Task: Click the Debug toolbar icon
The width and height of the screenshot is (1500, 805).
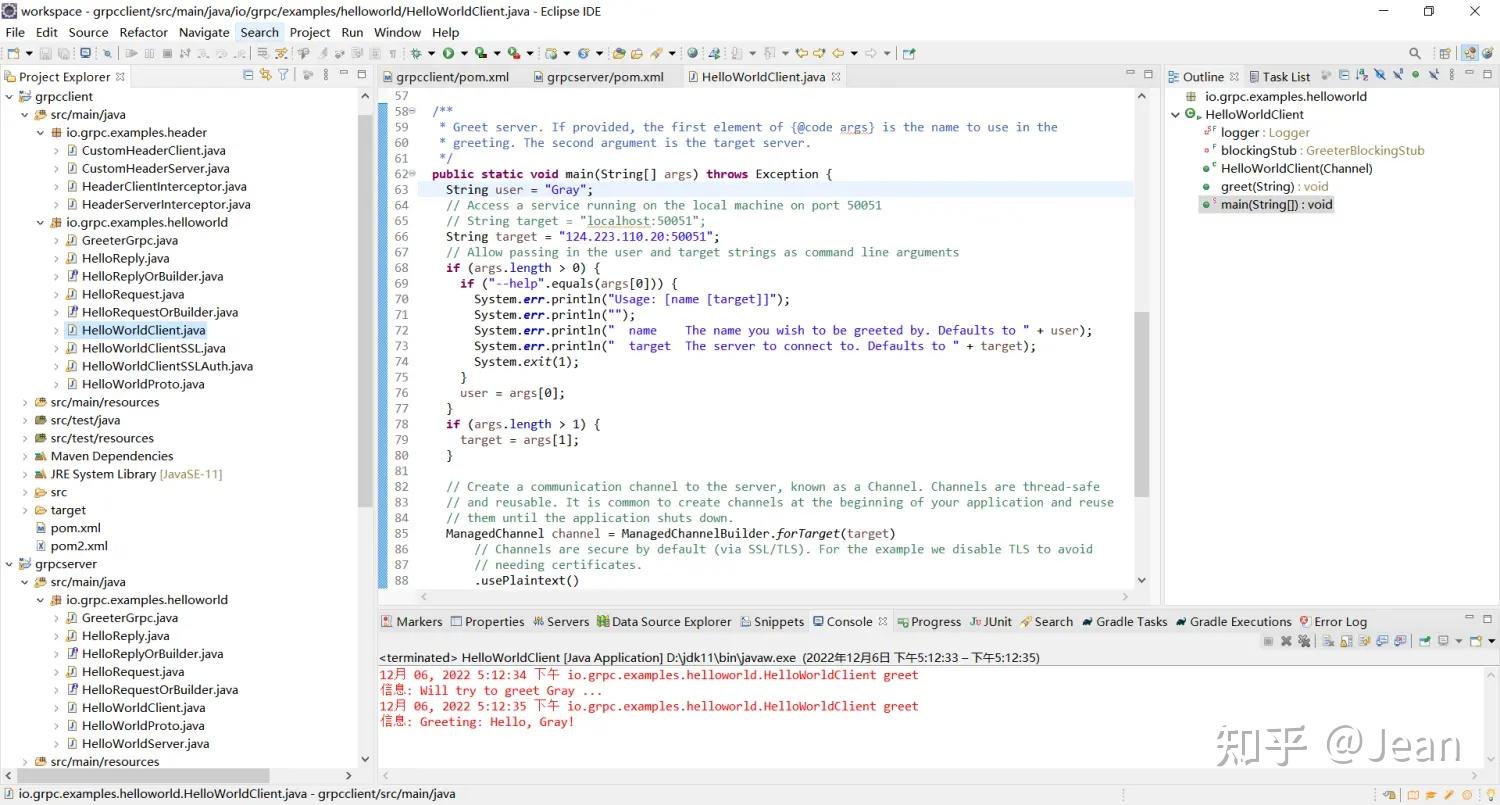Action: [415, 53]
